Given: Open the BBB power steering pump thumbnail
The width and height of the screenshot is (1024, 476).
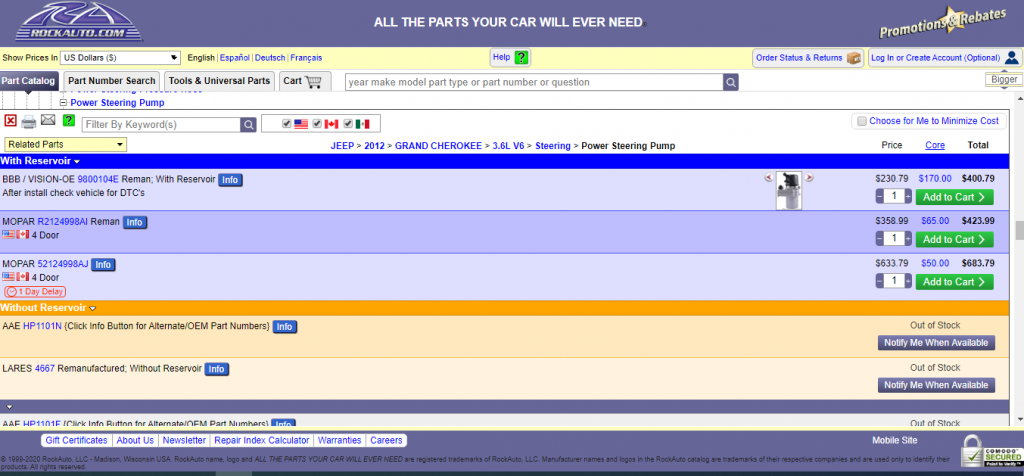Looking at the screenshot, I should (789, 191).
